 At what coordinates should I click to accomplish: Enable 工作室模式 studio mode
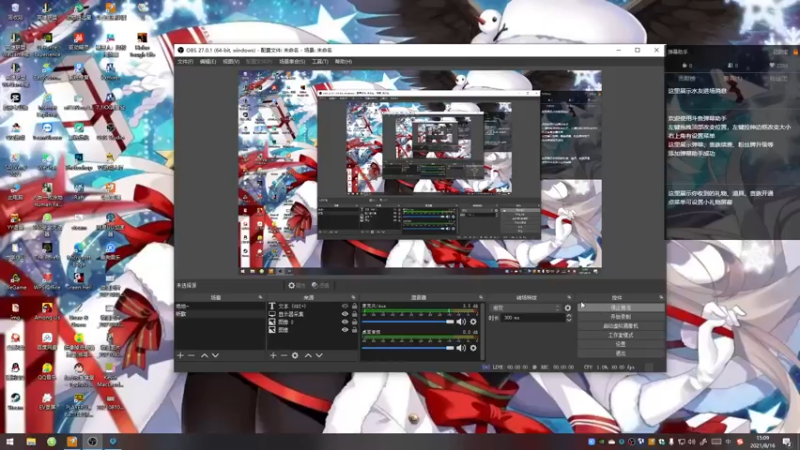tap(621, 335)
